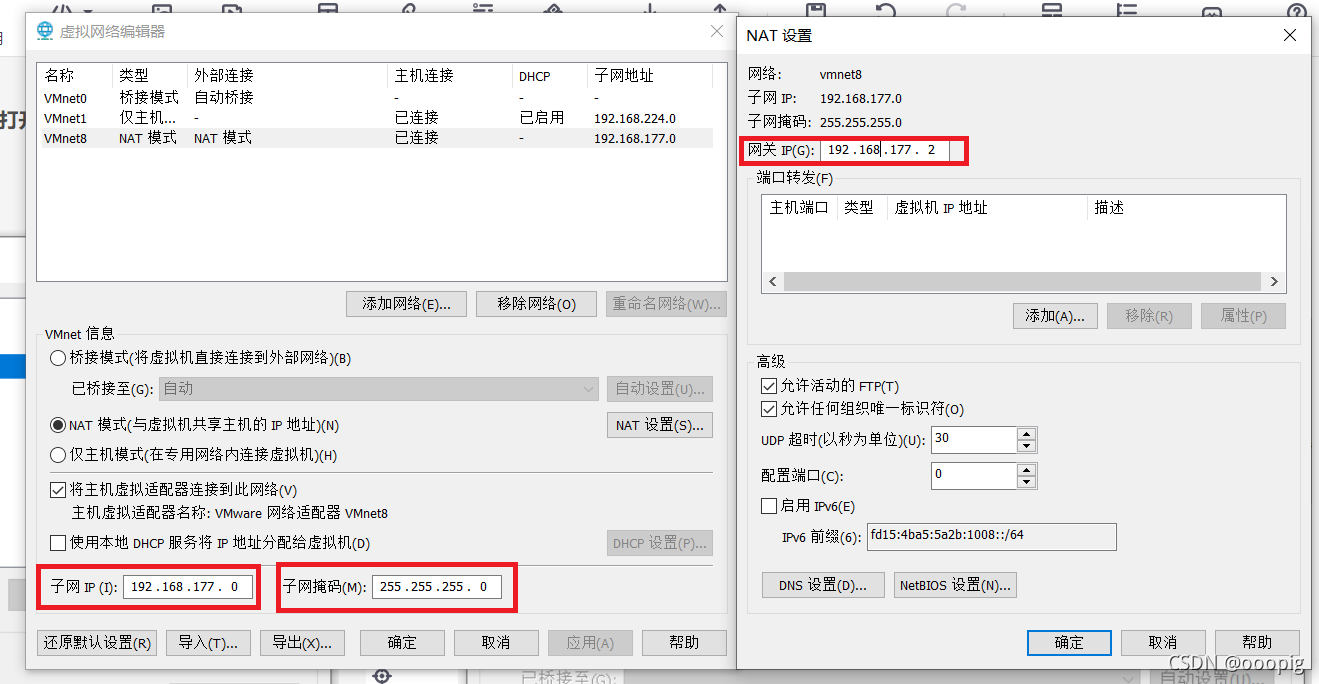Click the IPv6 前缀 field

[991, 536]
